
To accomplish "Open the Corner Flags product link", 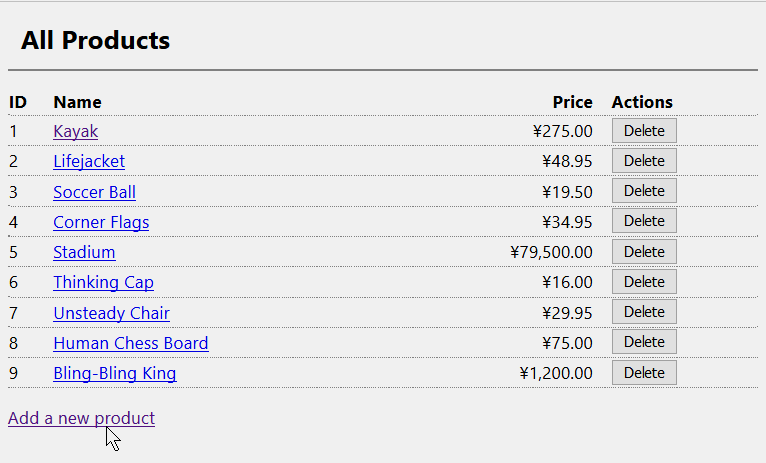I will click(101, 222).
